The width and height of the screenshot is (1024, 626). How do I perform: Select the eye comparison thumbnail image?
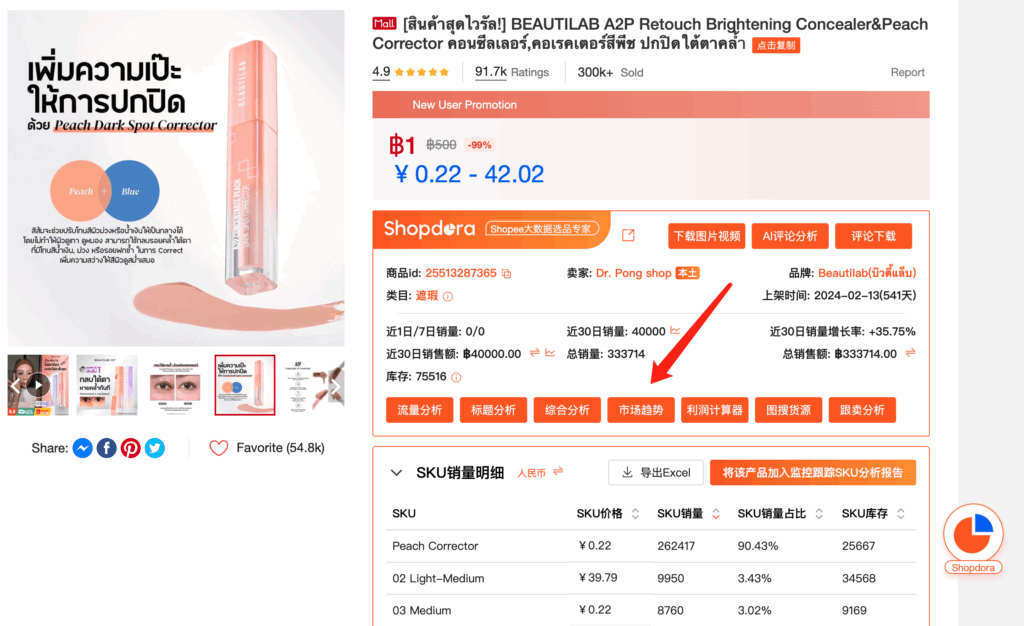click(175, 385)
